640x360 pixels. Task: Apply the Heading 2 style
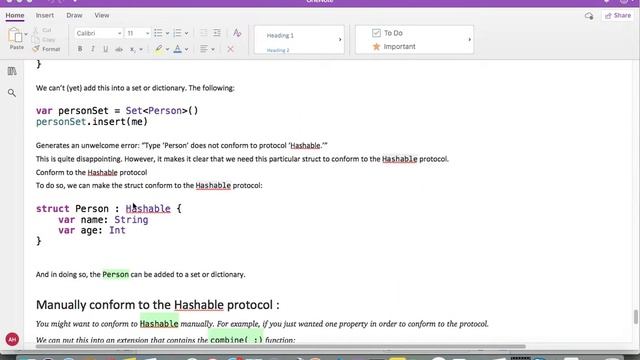278,50
